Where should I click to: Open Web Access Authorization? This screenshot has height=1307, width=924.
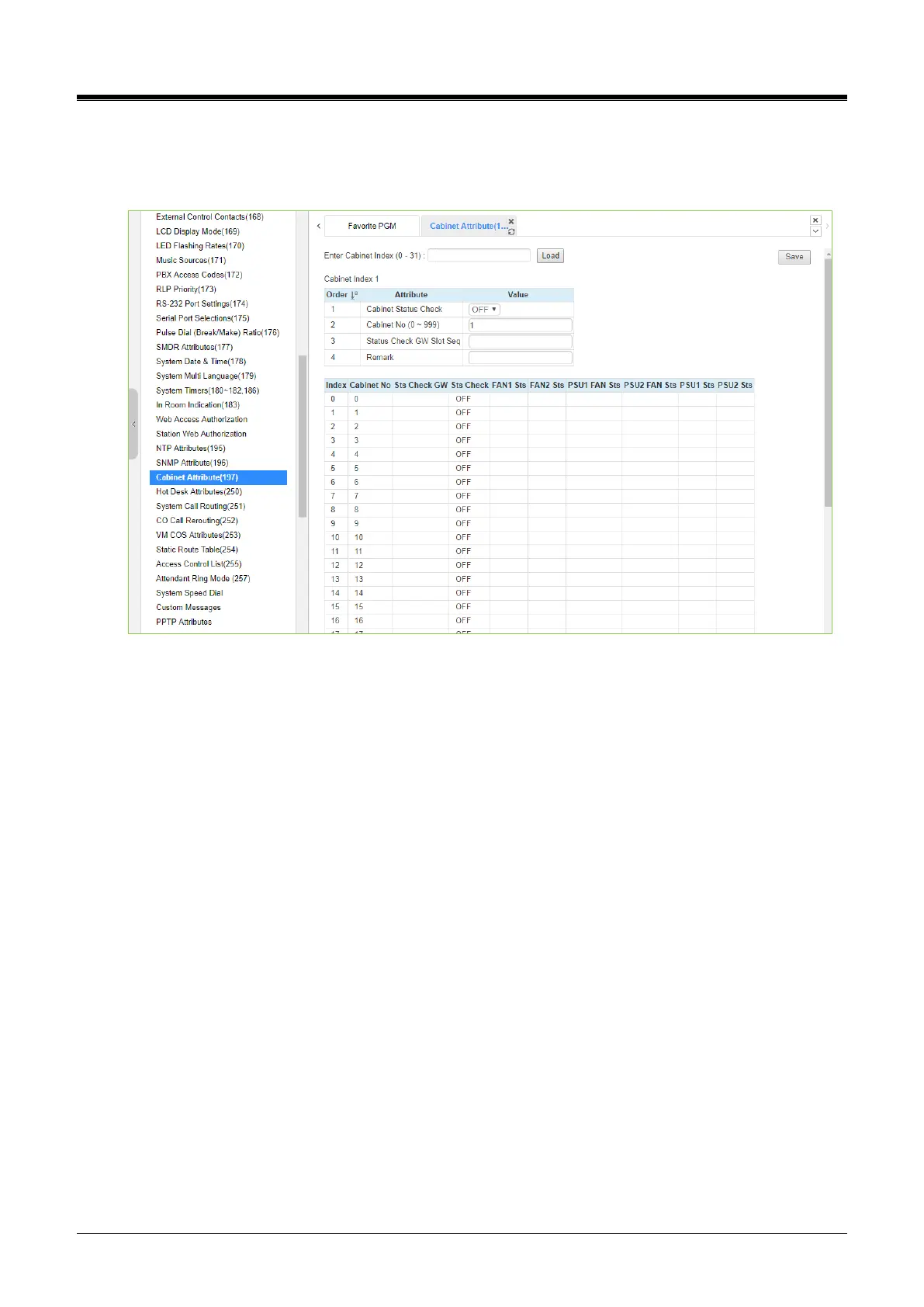click(202, 420)
